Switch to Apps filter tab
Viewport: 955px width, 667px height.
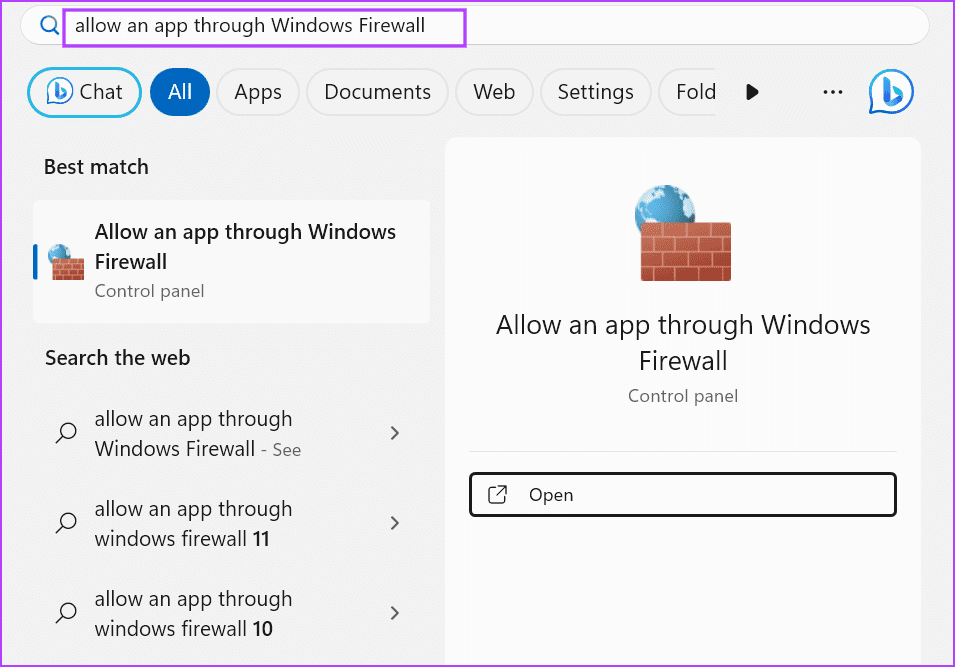(258, 92)
